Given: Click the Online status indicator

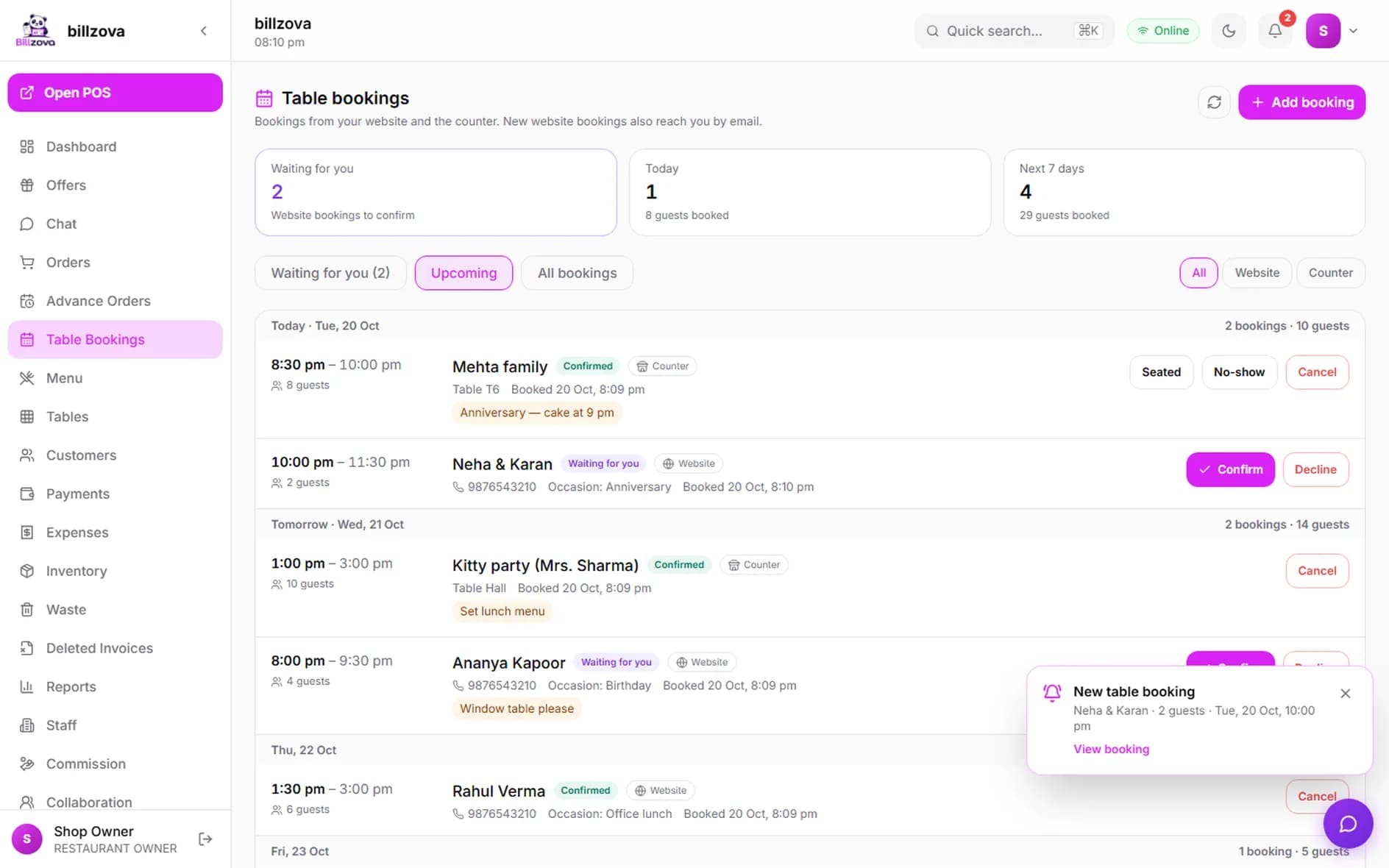Looking at the screenshot, I should point(1163,31).
